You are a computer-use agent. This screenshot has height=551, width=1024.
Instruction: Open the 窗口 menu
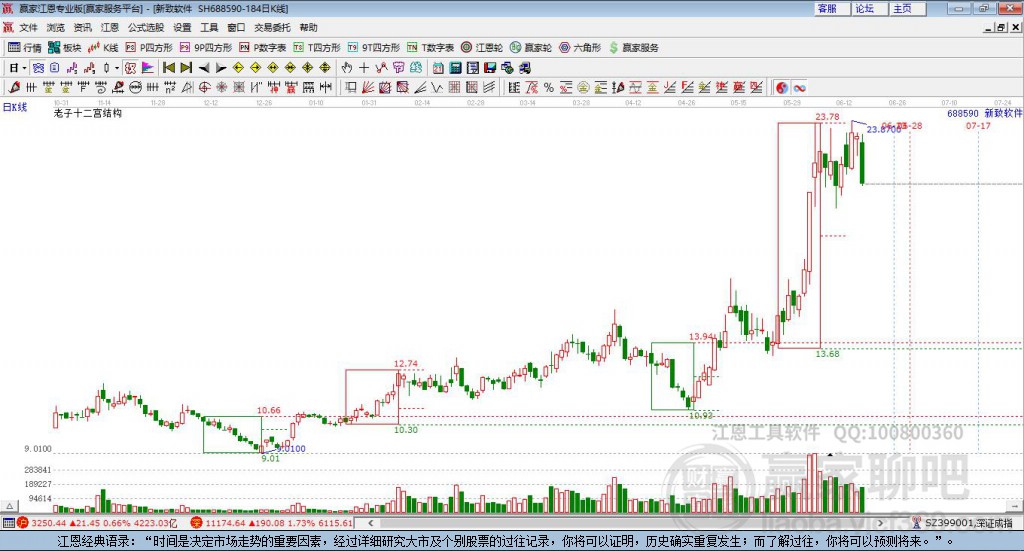point(236,27)
